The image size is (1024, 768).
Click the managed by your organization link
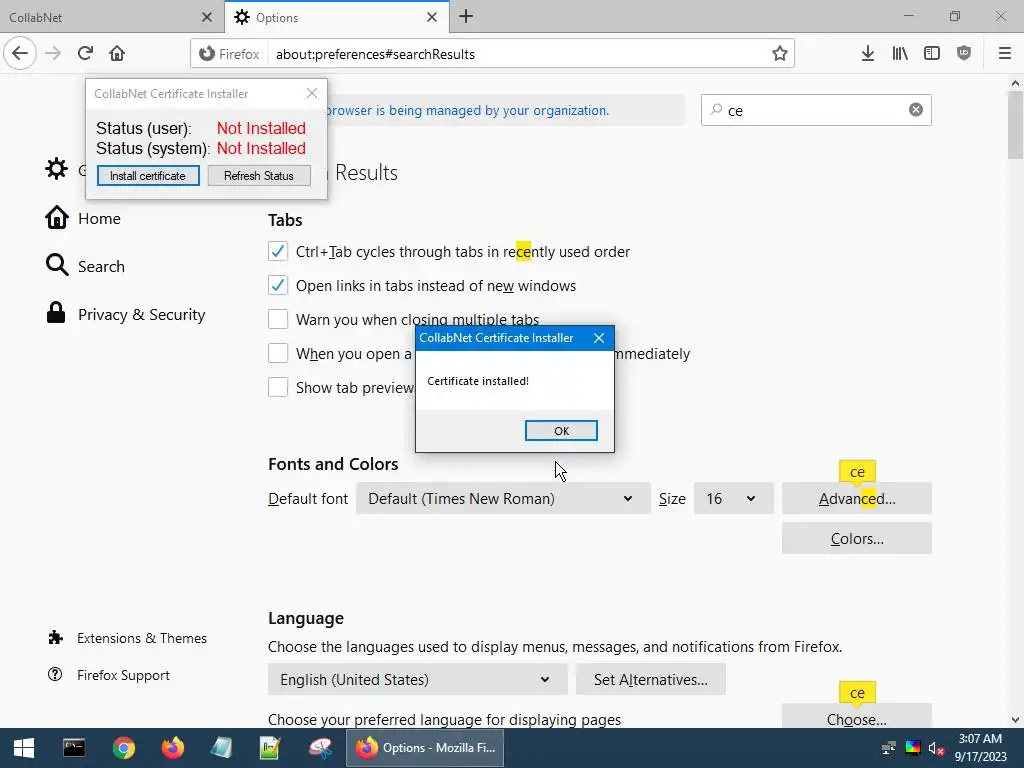pyautogui.click(x=467, y=110)
